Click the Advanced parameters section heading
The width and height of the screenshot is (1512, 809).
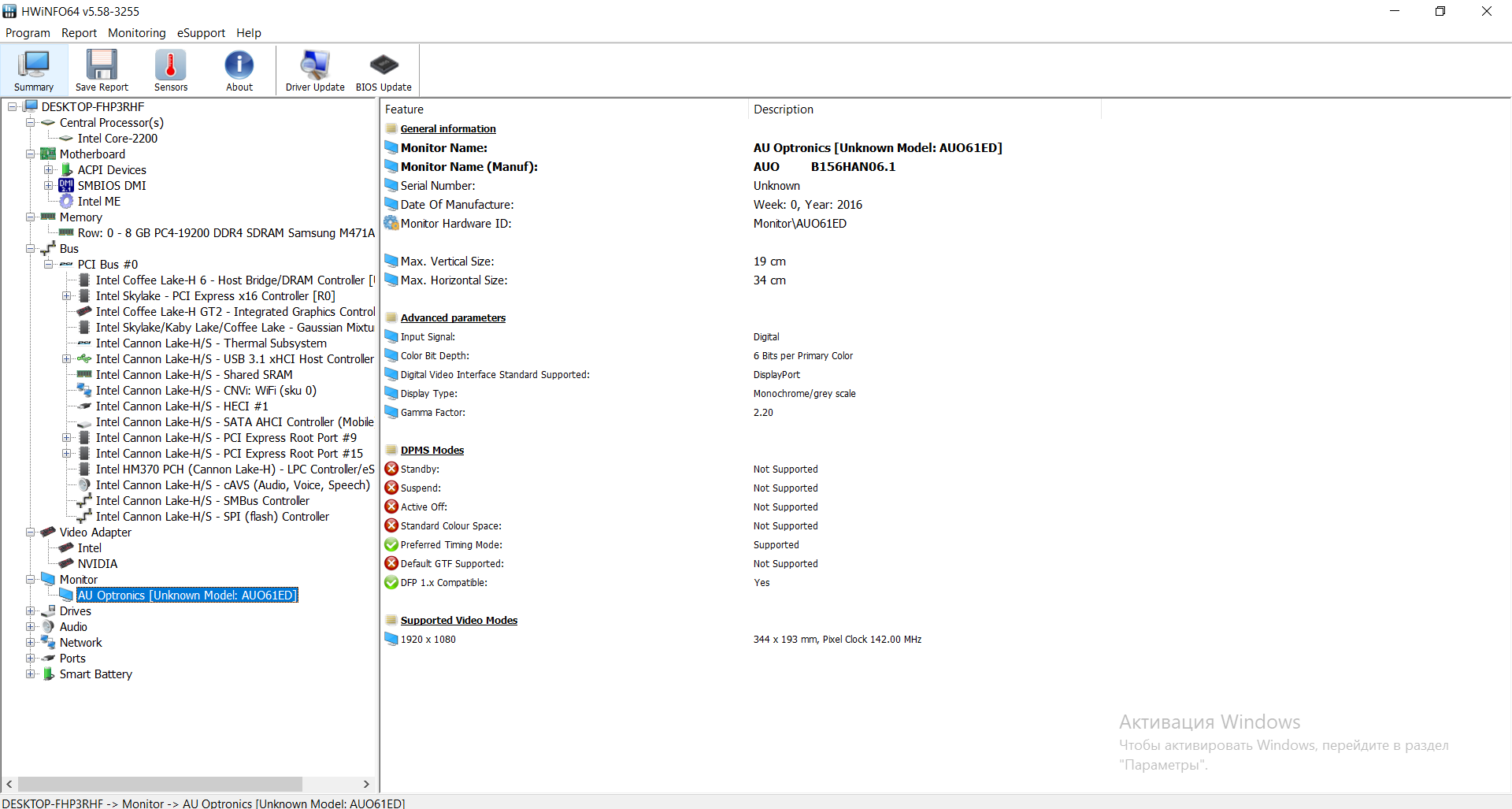453,318
